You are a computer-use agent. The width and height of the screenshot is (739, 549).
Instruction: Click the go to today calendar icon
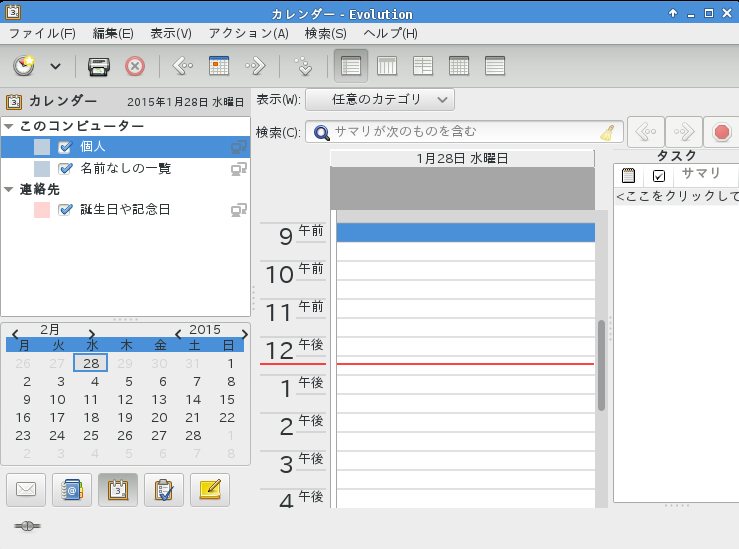click(219, 67)
